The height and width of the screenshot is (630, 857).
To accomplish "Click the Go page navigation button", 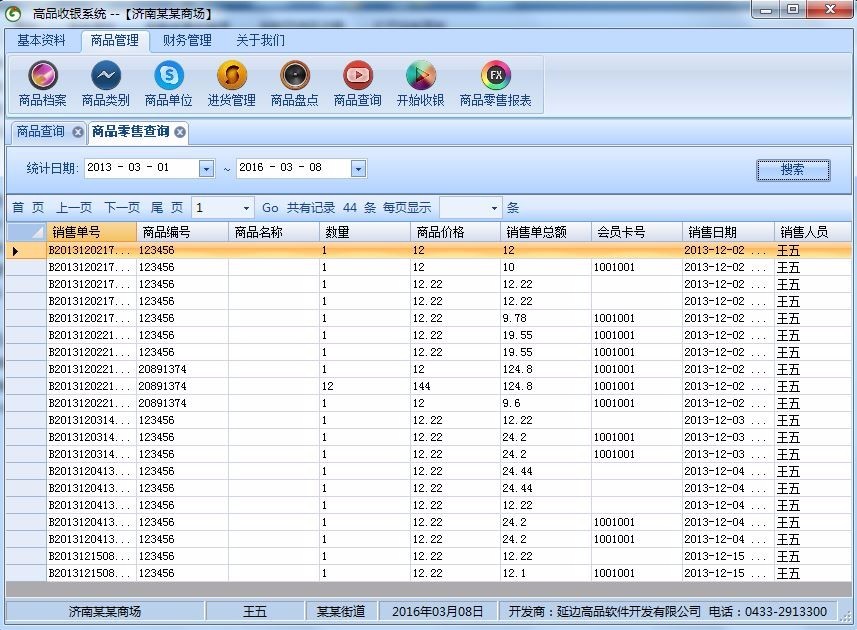I will 268,206.
